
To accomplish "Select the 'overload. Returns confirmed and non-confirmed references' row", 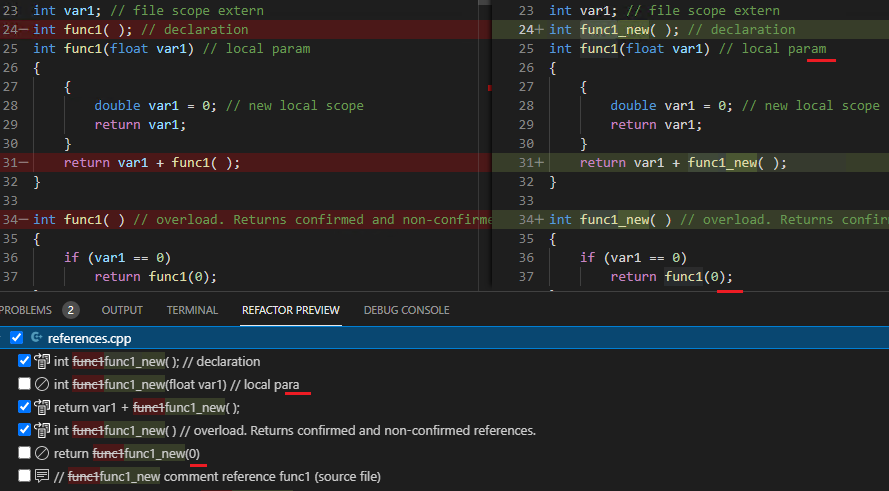I will click(444, 430).
